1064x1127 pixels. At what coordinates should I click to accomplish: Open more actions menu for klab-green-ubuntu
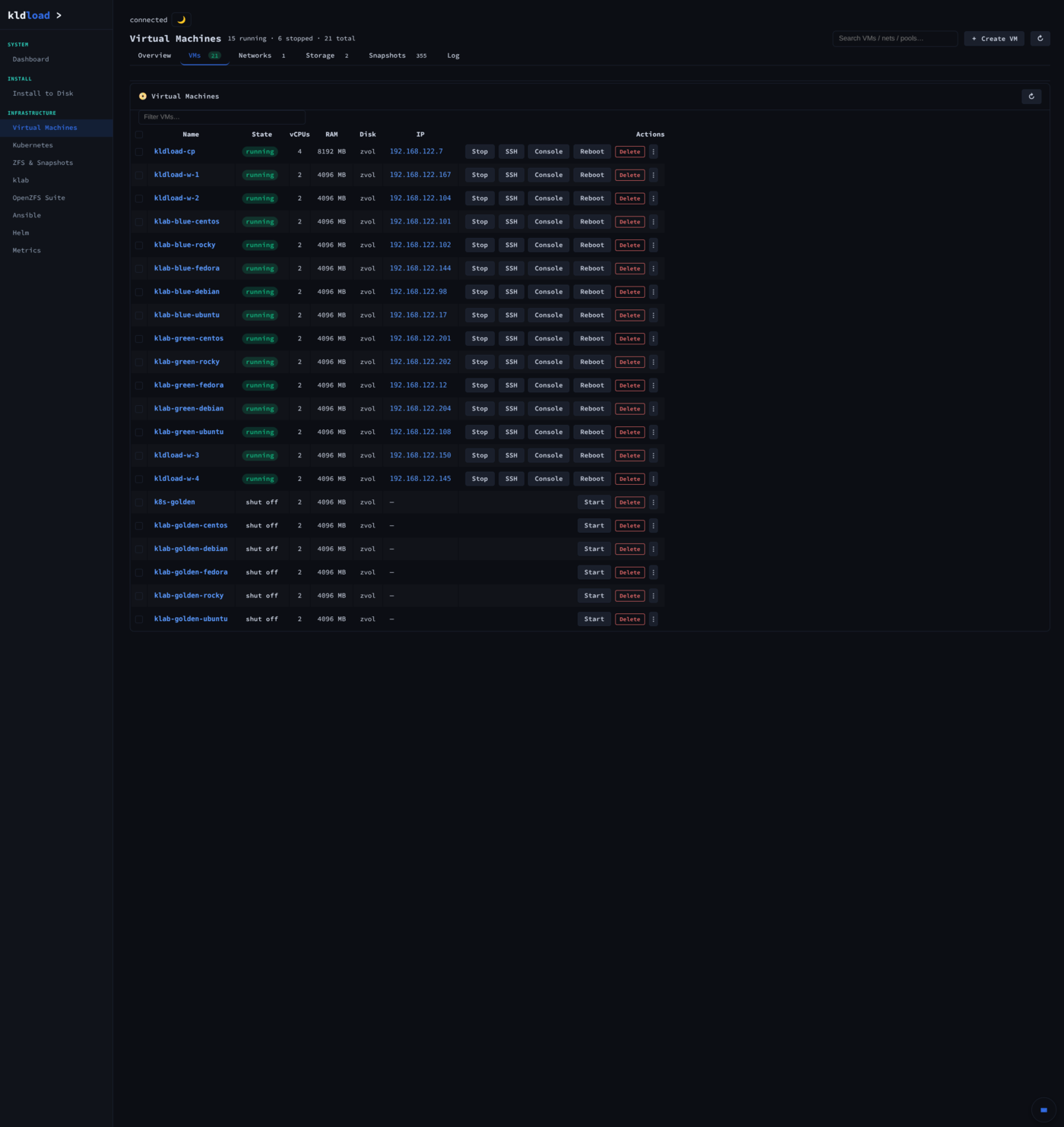pos(653,432)
